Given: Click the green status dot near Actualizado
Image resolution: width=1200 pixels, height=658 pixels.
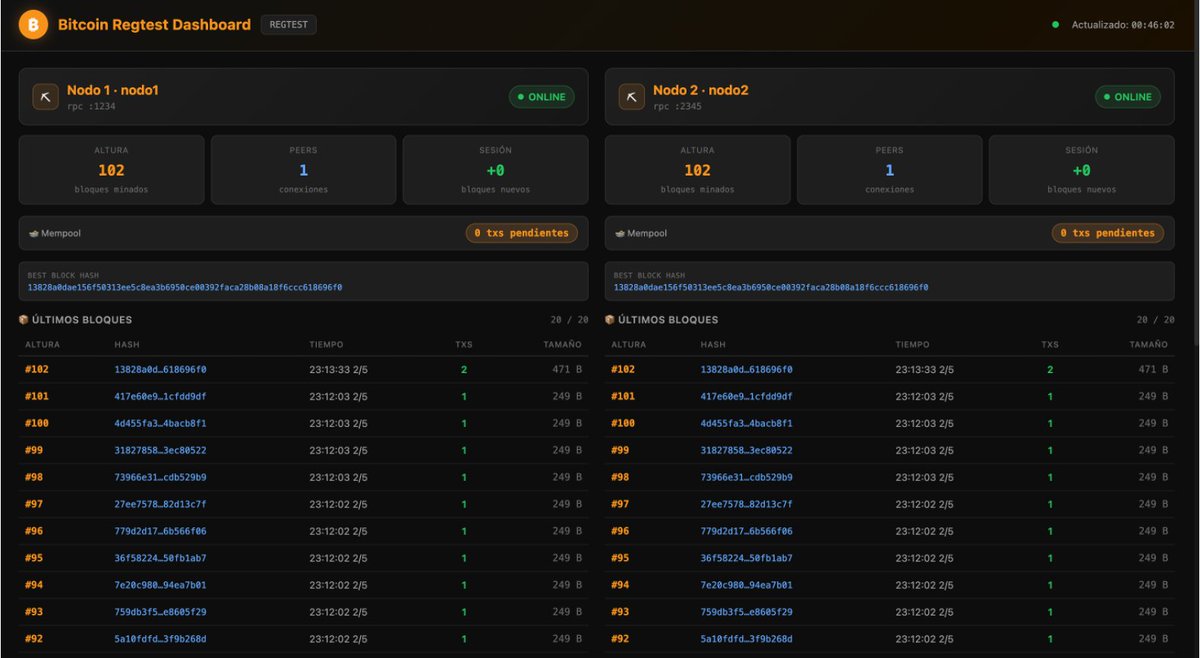Looking at the screenshot, I should pyautogui.click(x=1055, y=25).
